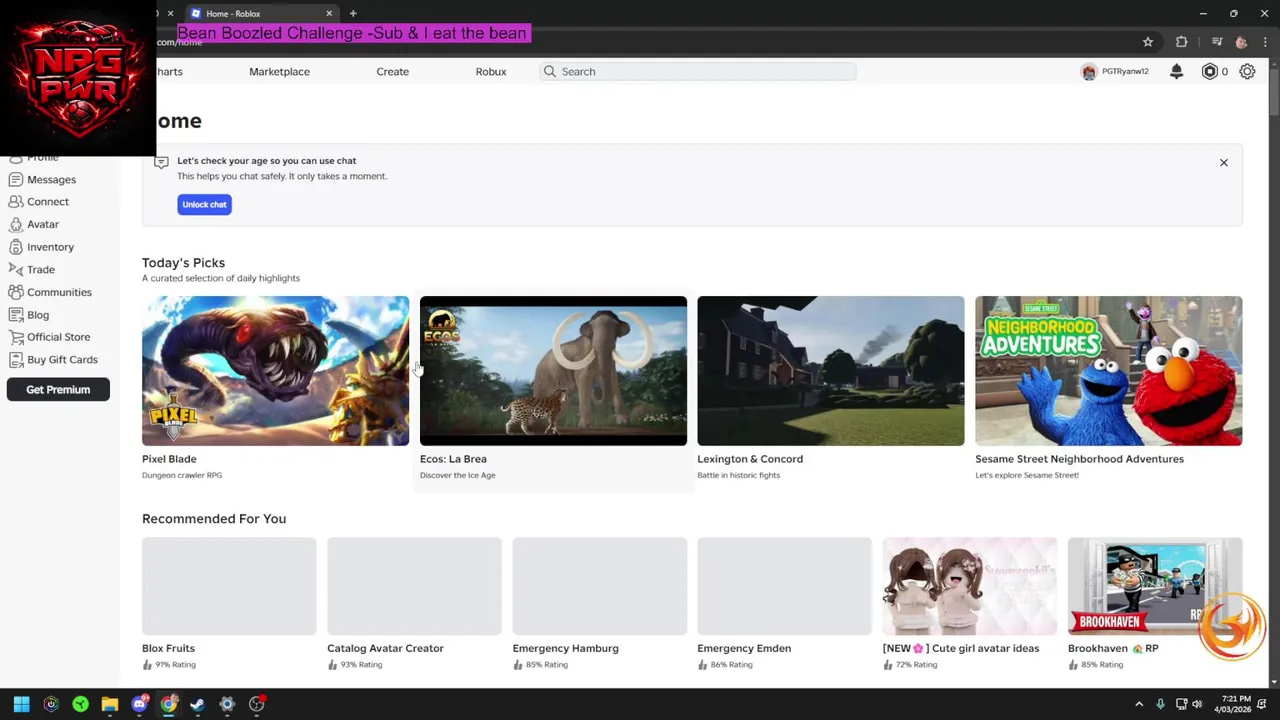Image resolution: width=1280 pixels, height=720 pixels.
Task: Open Chrome media controls icon
Action: [1216, 42]
